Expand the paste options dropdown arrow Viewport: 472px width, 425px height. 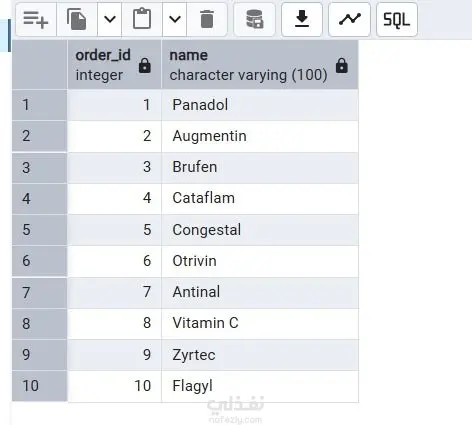click(175, 19)
